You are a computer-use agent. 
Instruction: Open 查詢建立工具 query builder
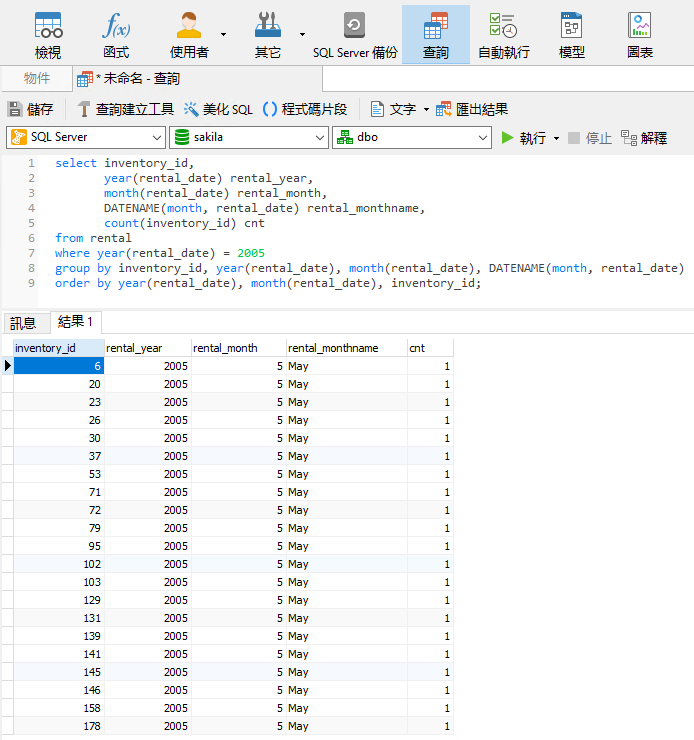point(125,109)
